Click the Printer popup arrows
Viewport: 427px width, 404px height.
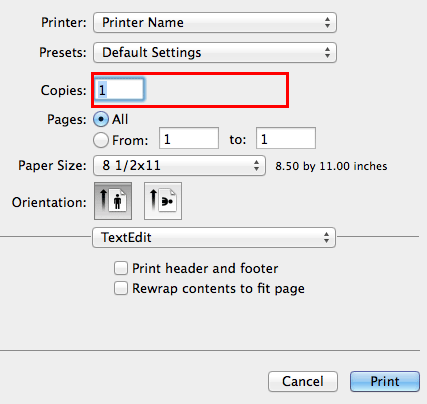click(x=327, y=23)
